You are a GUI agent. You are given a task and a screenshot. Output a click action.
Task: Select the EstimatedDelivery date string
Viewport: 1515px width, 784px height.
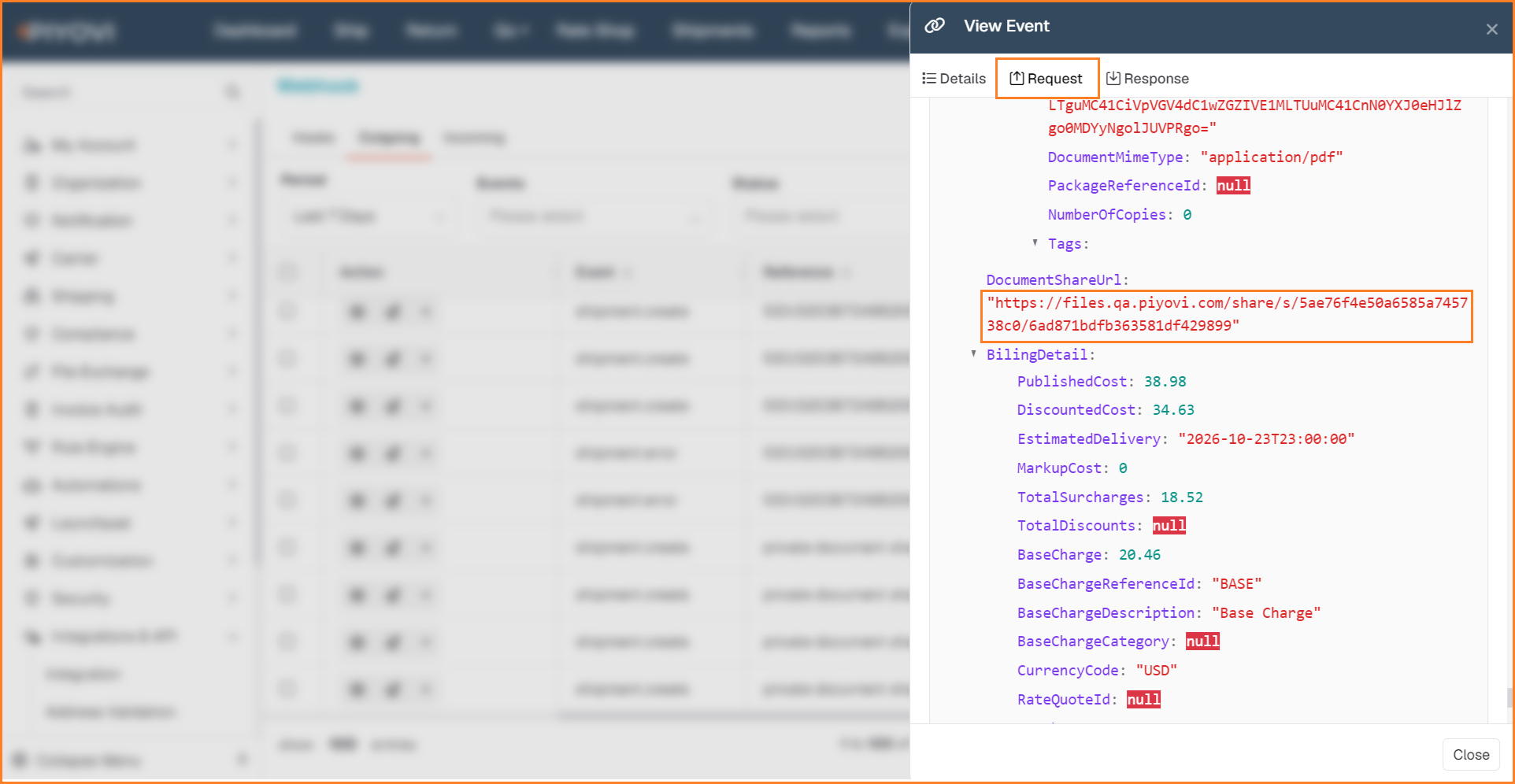pos(1266,439)
